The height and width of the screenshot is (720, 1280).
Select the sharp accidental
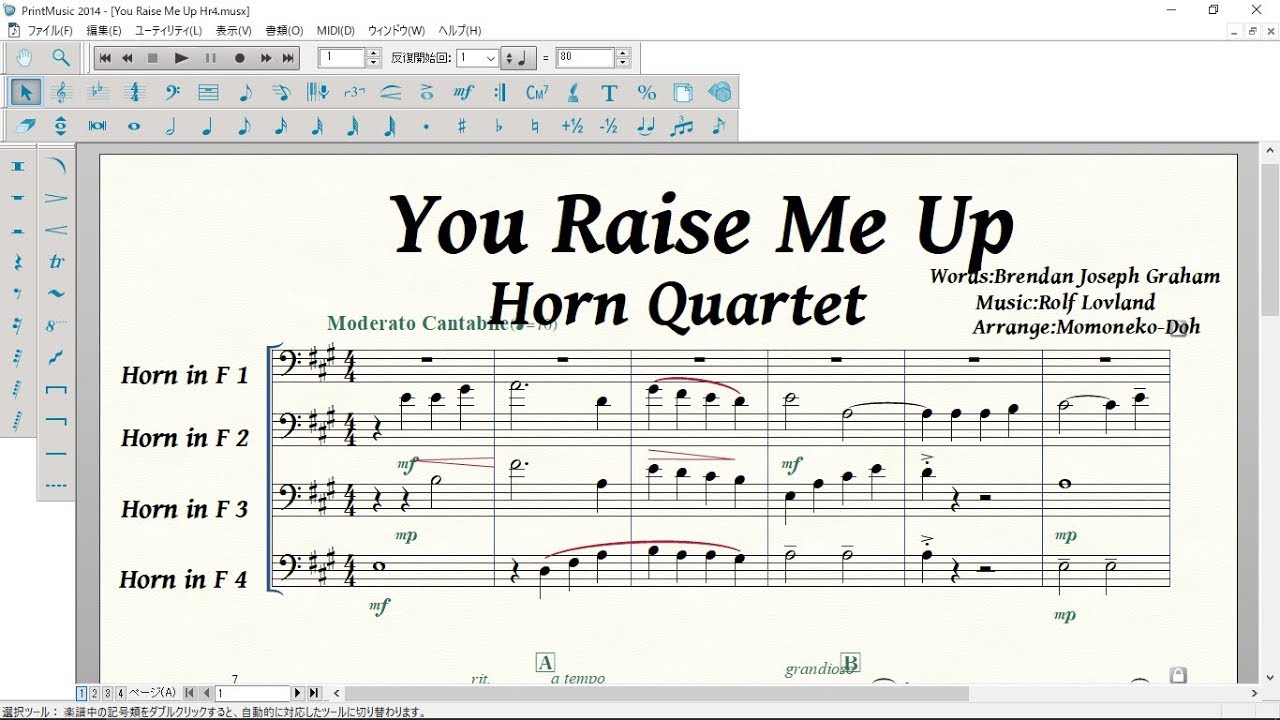tap(462, 127)
